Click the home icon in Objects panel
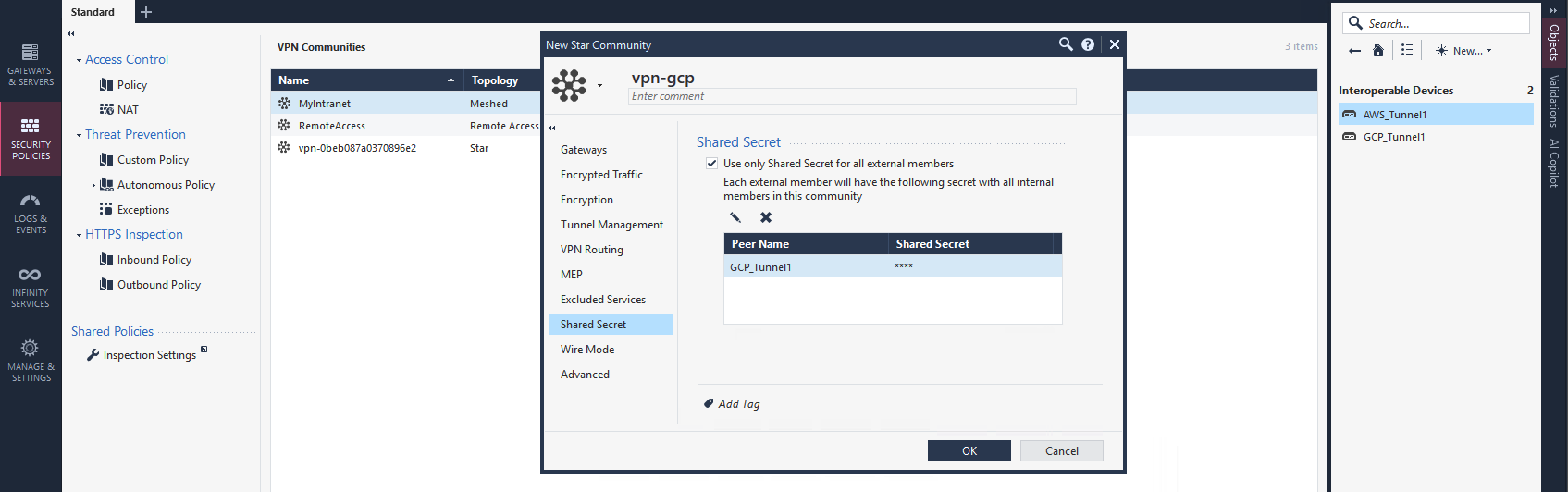 point(1378,51)
